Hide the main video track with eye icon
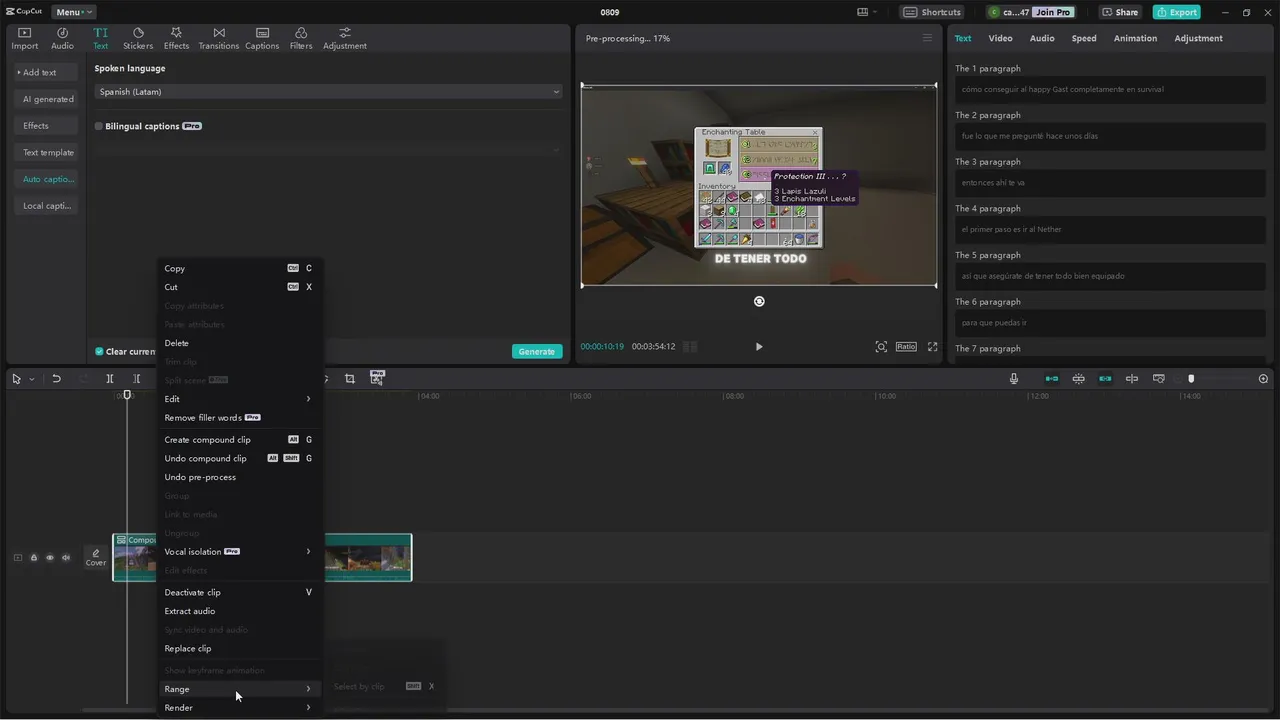 click(x=49, y=558)
